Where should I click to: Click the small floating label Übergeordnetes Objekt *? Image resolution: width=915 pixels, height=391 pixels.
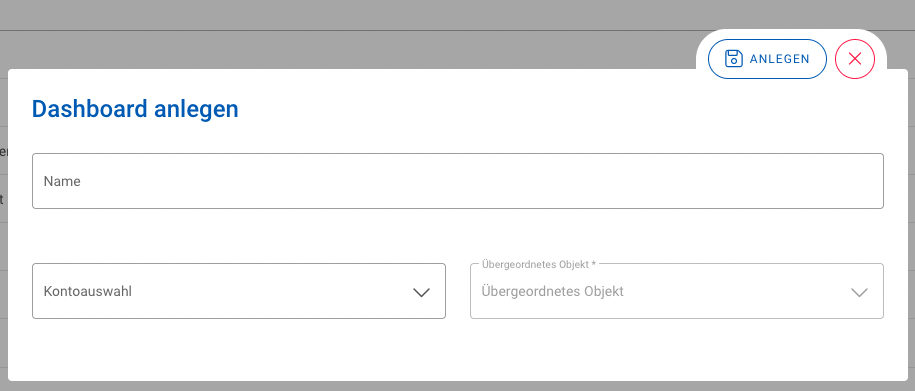(539, 264)
